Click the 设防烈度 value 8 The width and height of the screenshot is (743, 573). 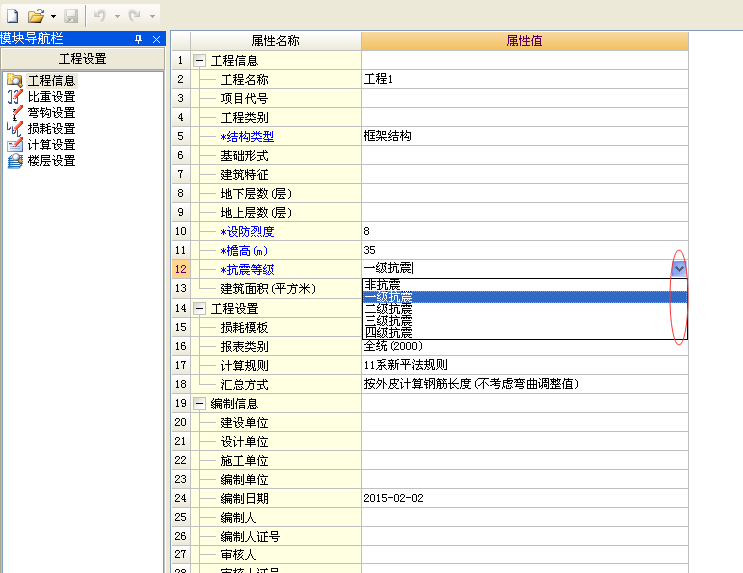click(x=525, y=231)
